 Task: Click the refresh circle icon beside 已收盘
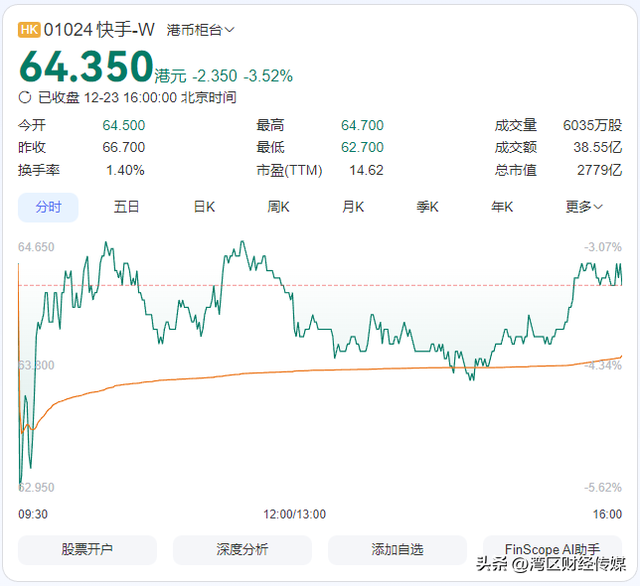[25, 98]
